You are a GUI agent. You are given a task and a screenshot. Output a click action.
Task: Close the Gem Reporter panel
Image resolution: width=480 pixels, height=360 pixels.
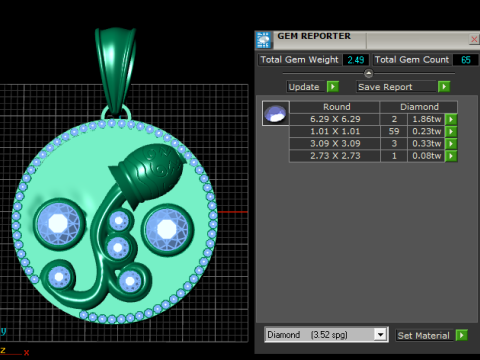coord(474,39)
